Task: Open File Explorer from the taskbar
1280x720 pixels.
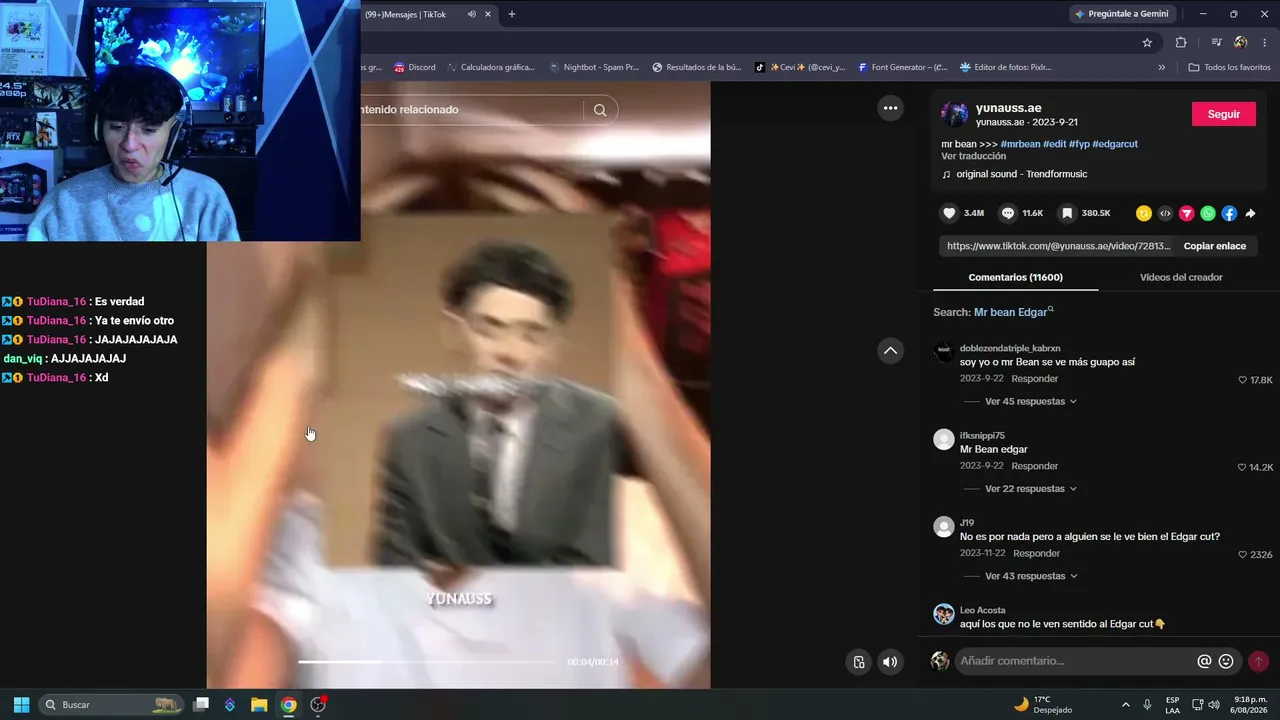Action: pyautogui.click(x=258, y=704)
